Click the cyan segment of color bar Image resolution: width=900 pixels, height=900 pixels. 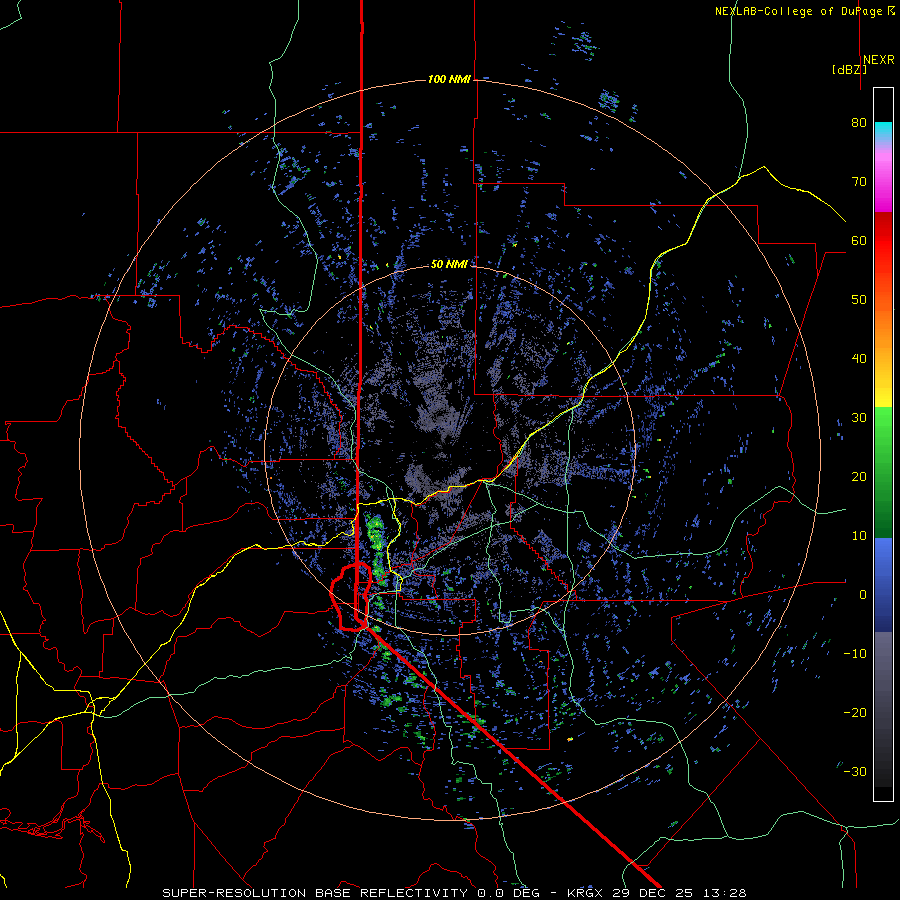point(883,132)
